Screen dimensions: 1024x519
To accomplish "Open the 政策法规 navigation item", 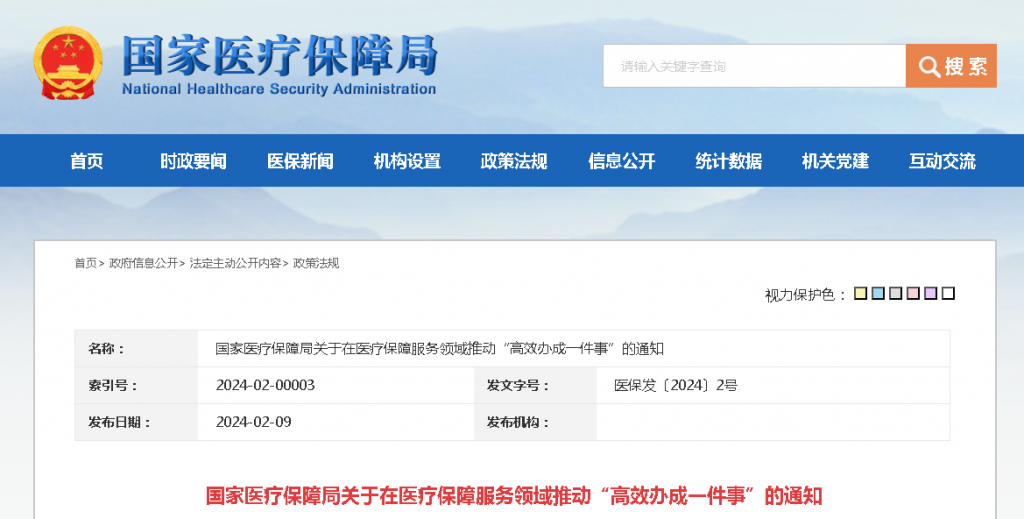I will point(514,161).
